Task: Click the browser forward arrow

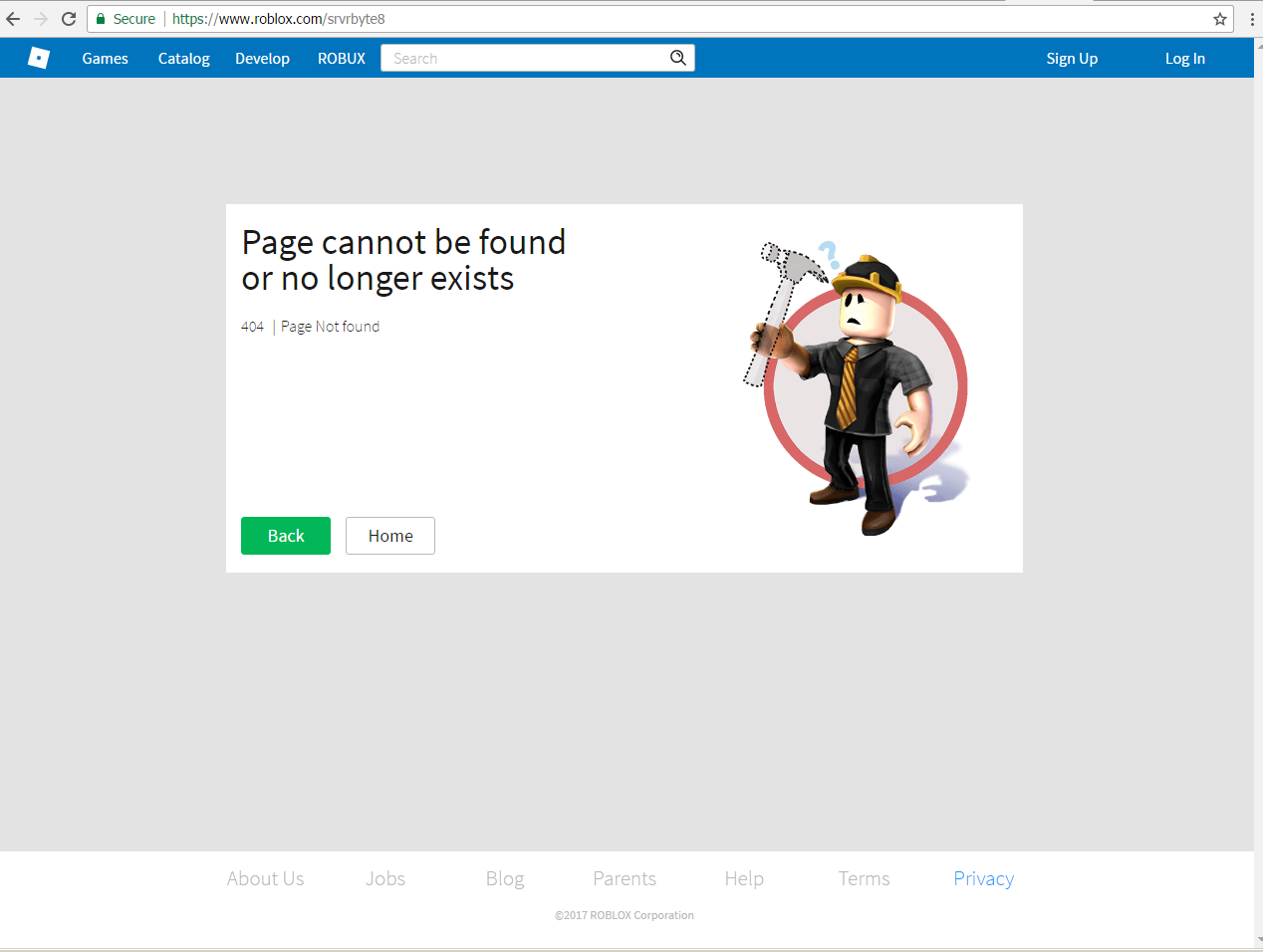Action: pyautogui.click(x=41, y=18)
